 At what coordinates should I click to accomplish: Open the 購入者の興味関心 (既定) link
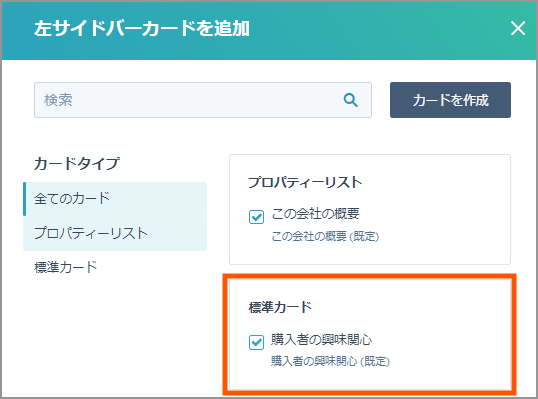coord(330,361)
